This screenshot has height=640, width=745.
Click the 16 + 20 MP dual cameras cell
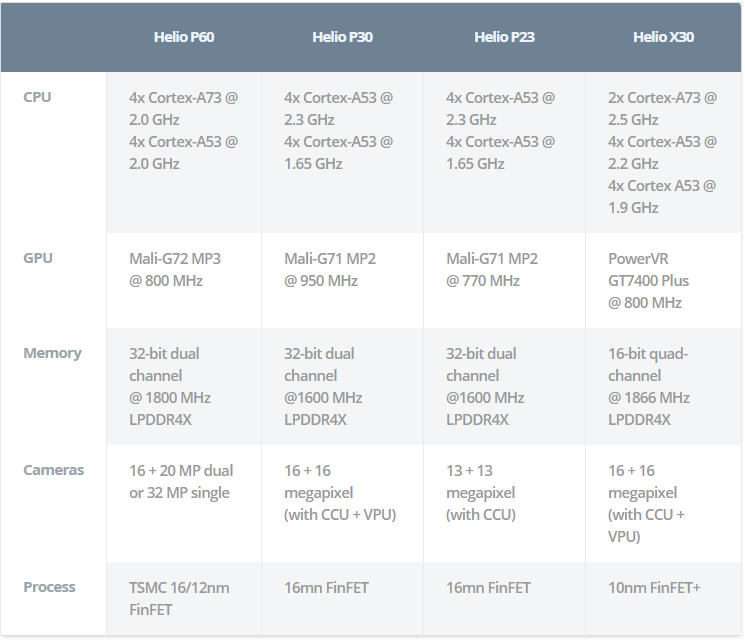(x=184, y=503)
